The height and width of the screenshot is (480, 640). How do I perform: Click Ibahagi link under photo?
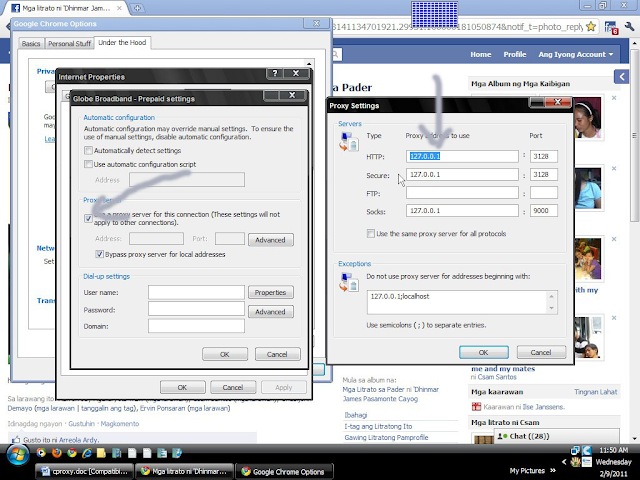coord(356,415)
